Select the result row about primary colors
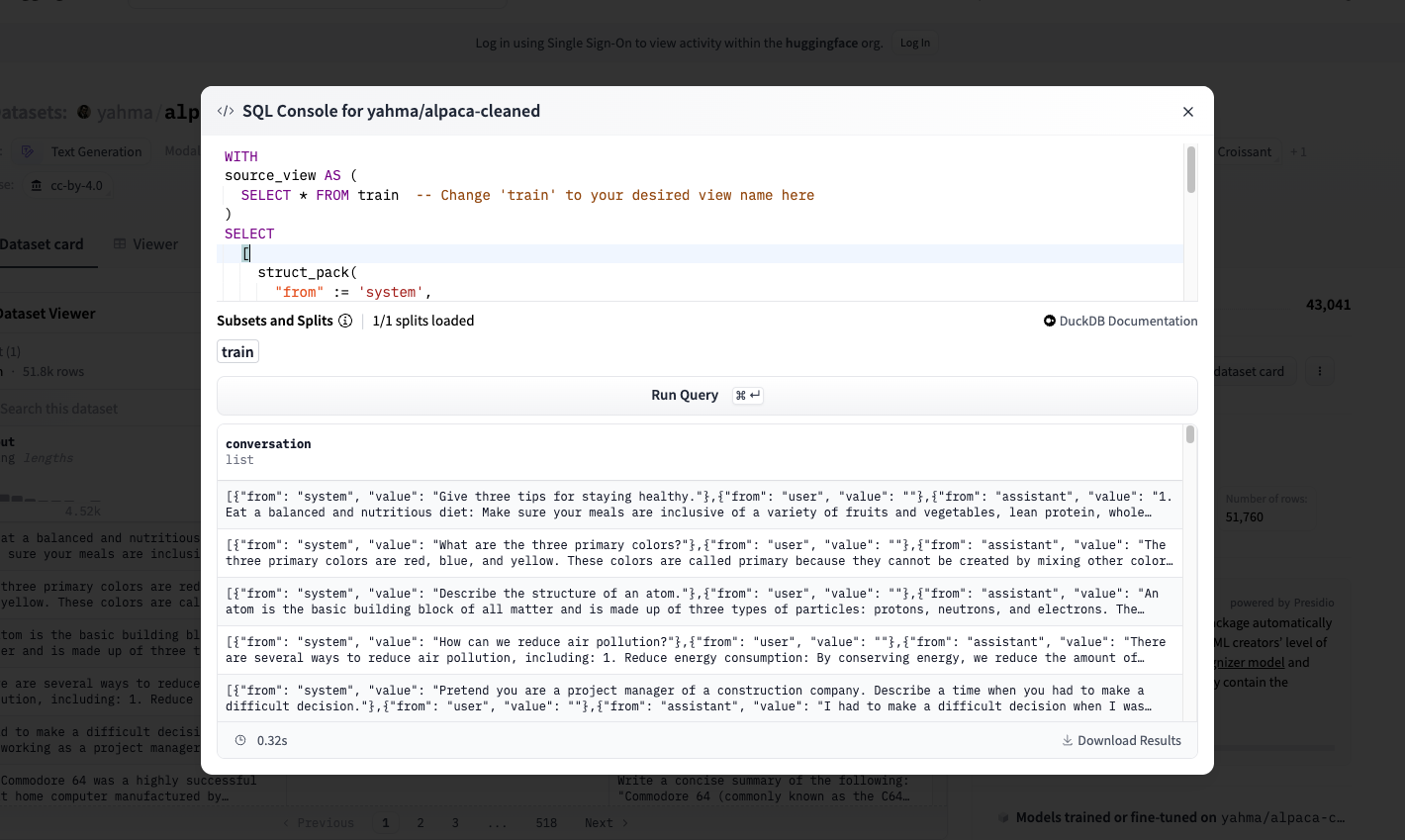The width and height of the screenshot is (1405, 840). coord(699,553)
